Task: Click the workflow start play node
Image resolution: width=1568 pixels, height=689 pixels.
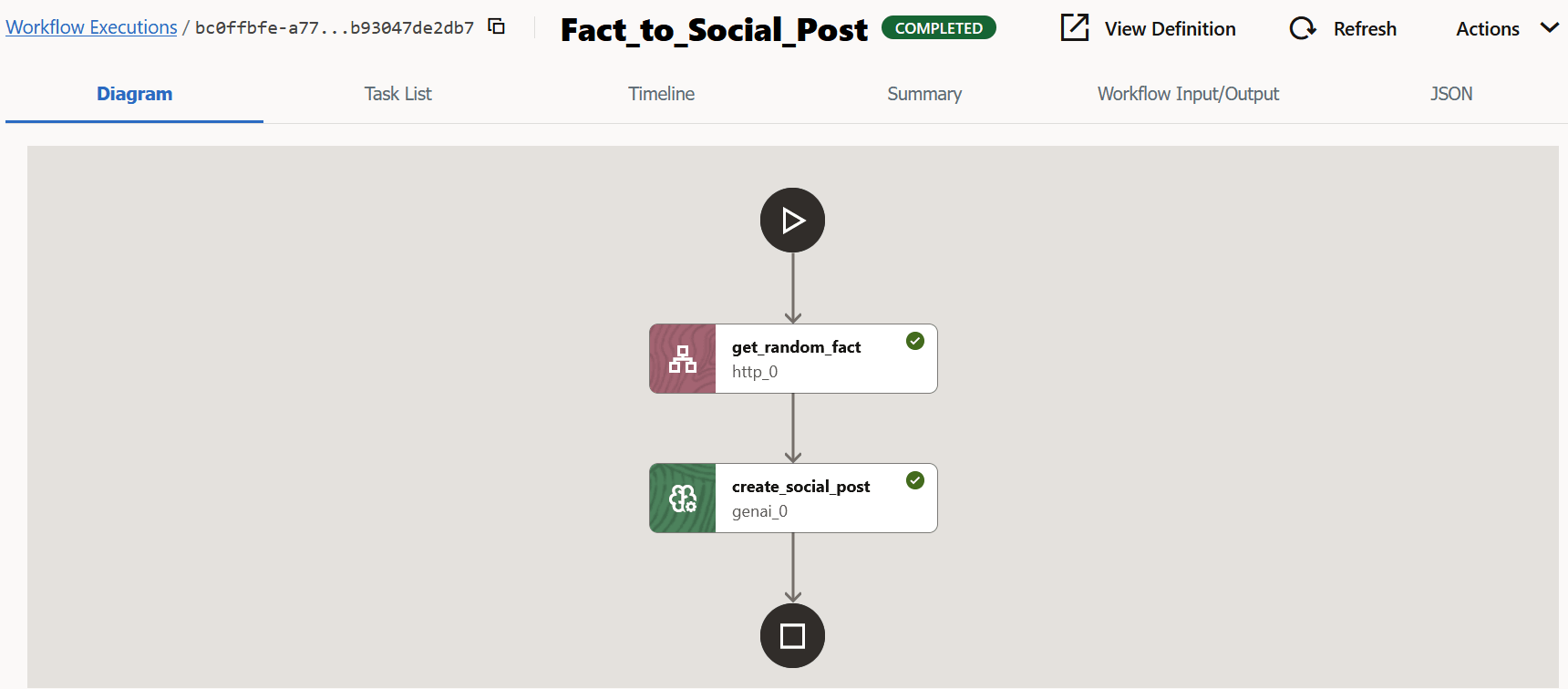Action: (792, 220)
